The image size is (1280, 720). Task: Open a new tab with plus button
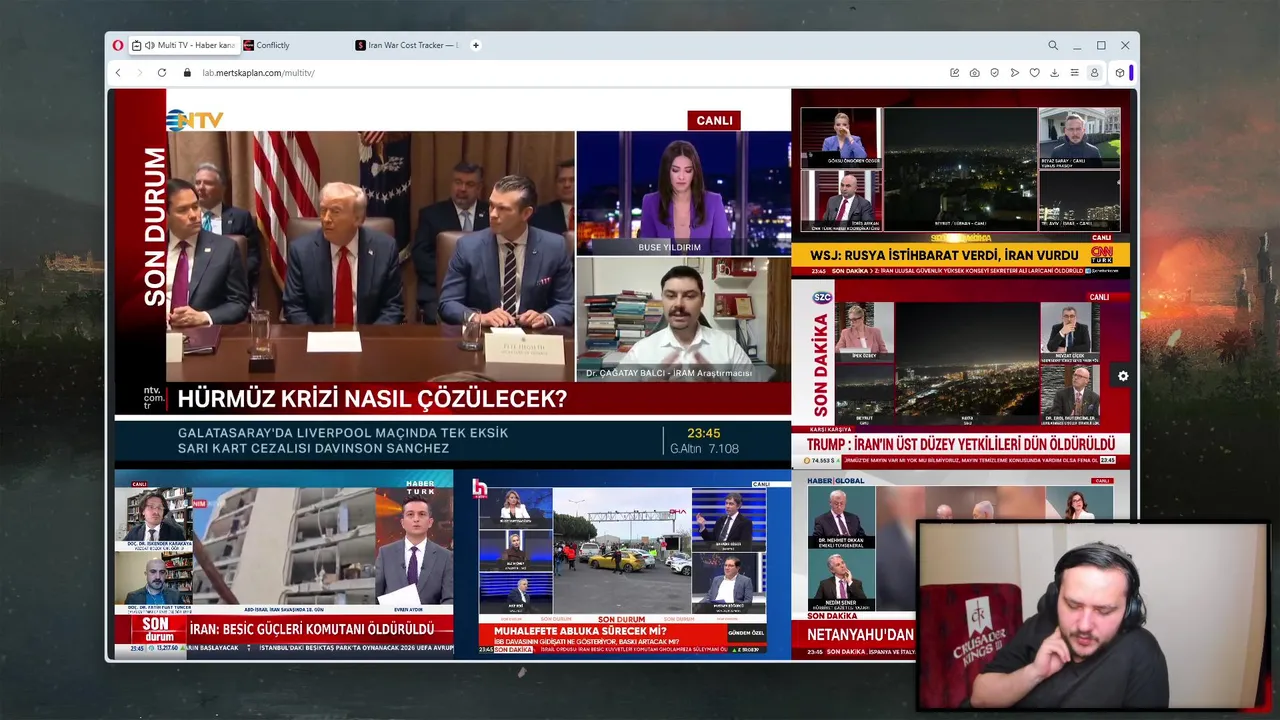(x=476, y=45)
